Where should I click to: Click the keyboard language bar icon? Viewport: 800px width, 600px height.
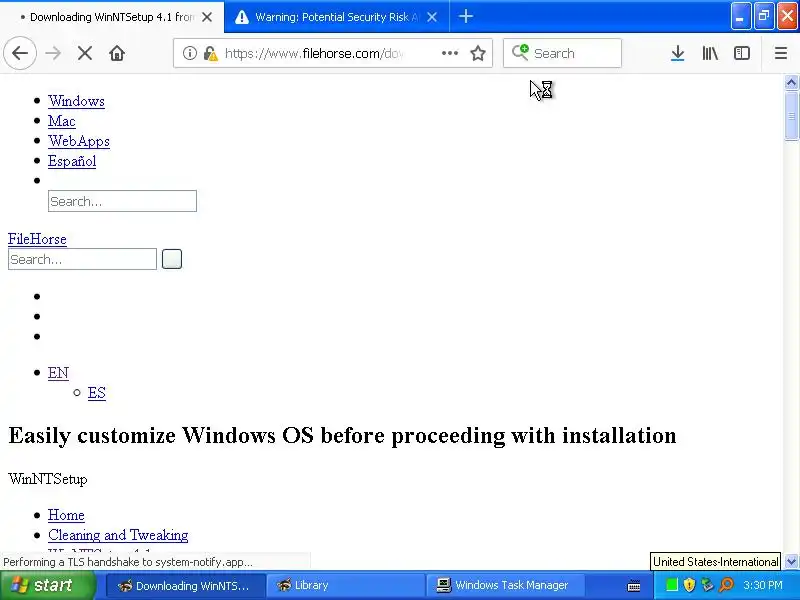click(634, 586)
